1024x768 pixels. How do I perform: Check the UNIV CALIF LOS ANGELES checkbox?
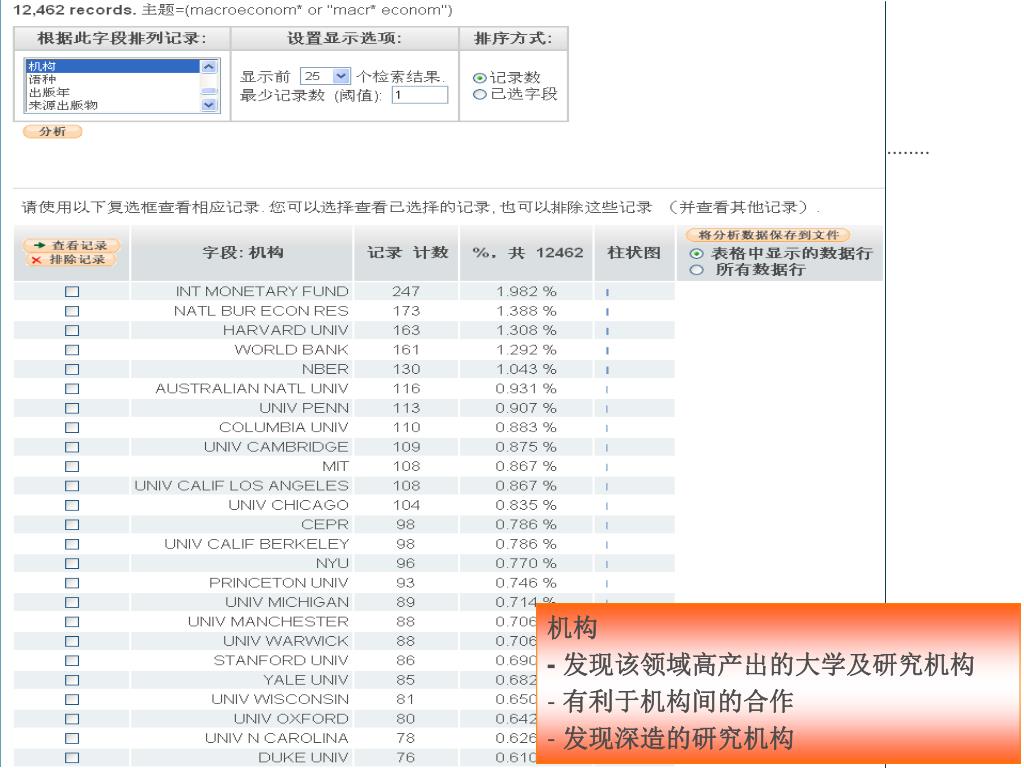click(x=72, y=486)
